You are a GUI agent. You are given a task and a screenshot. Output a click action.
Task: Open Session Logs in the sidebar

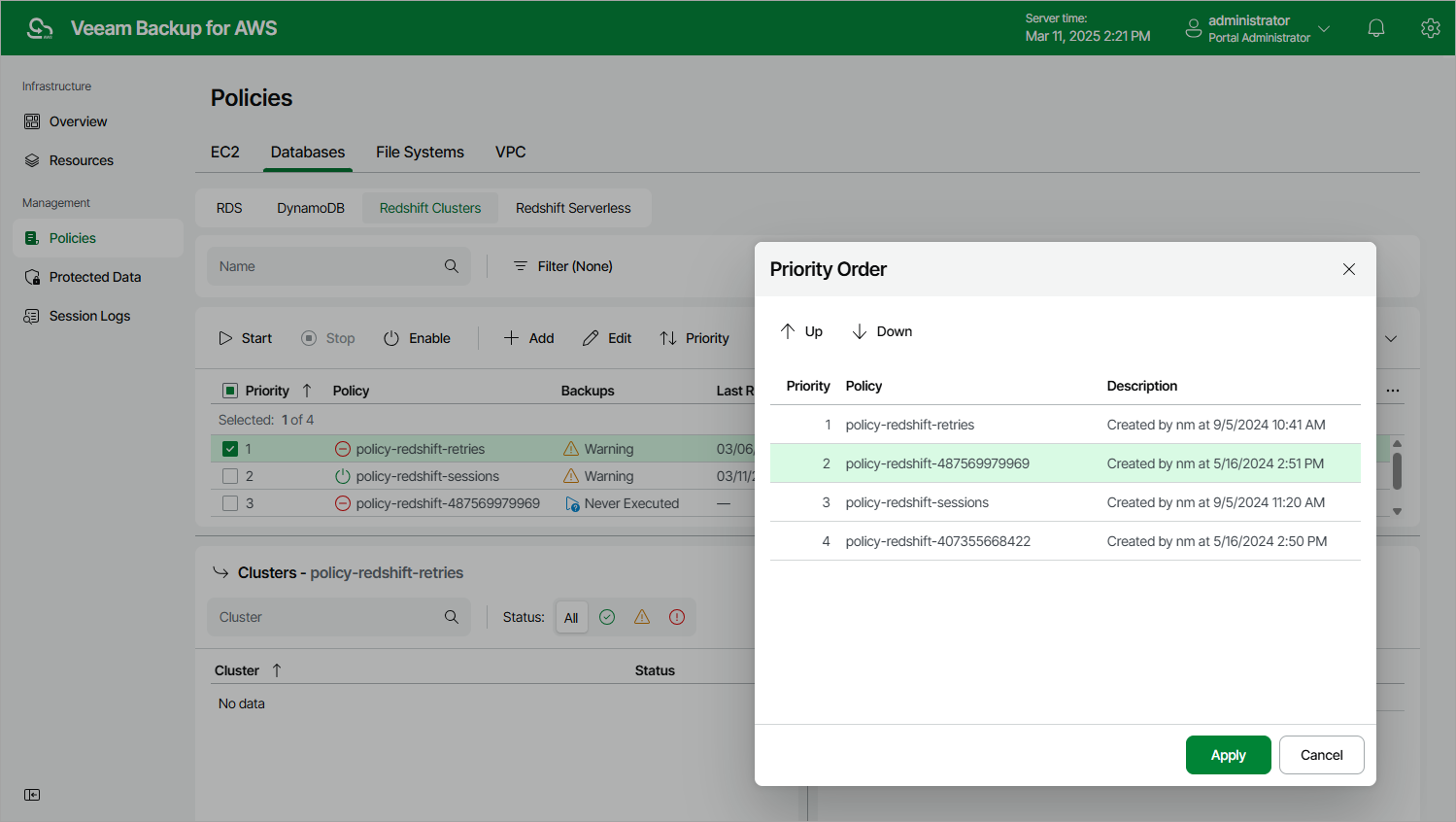(98, 316)
